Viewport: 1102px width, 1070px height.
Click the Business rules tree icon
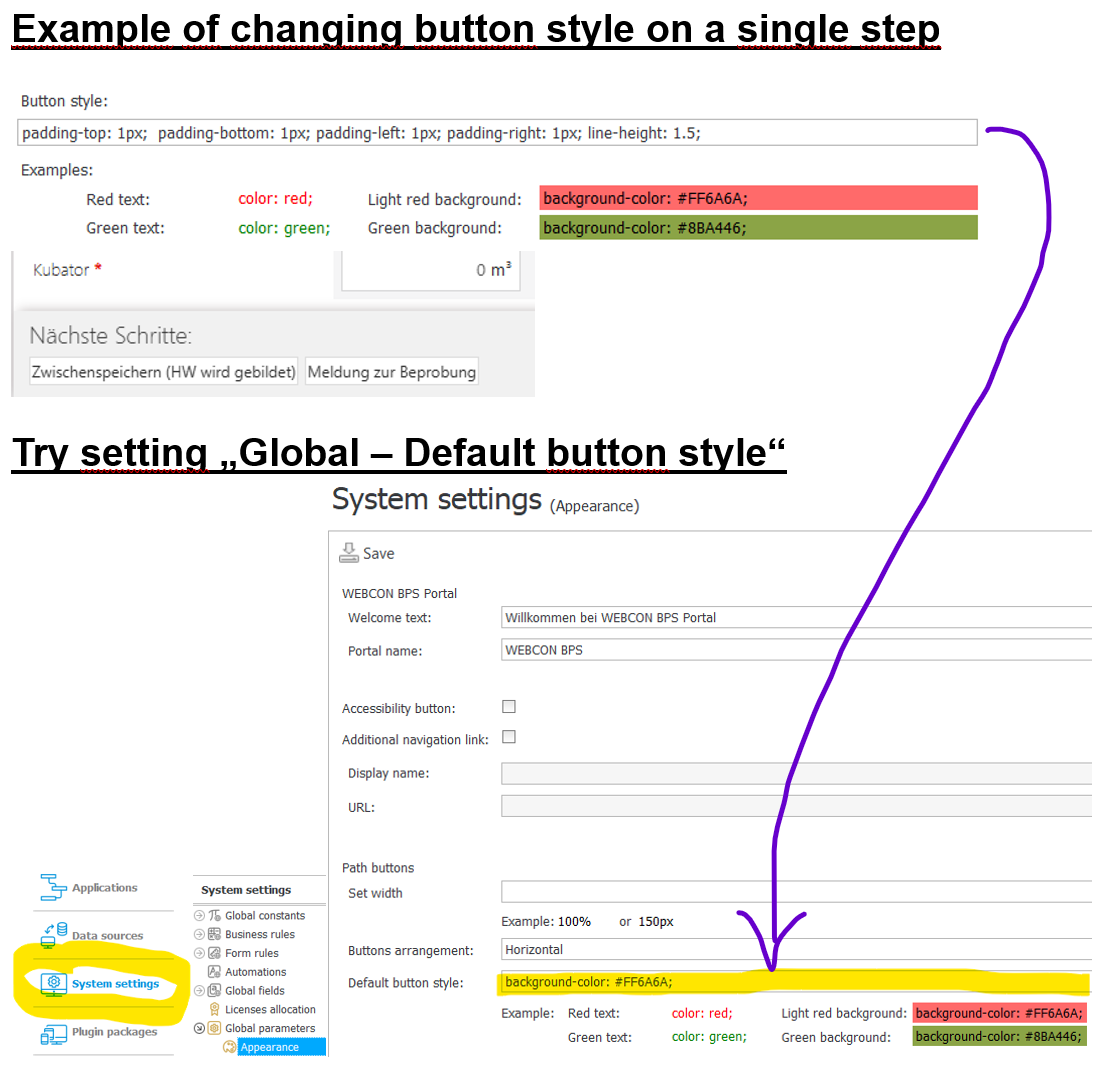click(215, 934)
